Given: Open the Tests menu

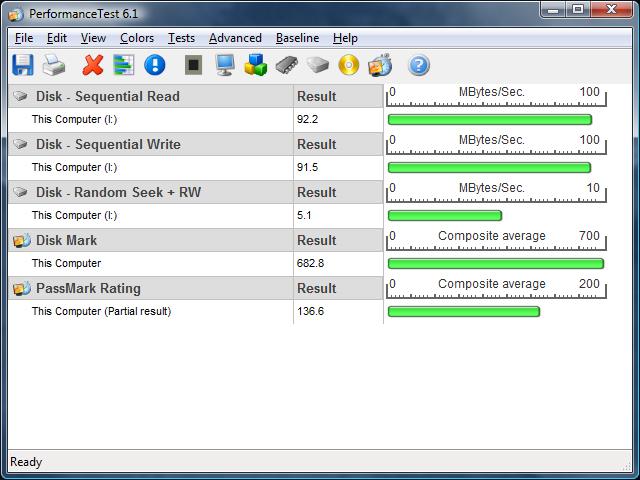Looking at the screenshot, I should coord(181,38).
